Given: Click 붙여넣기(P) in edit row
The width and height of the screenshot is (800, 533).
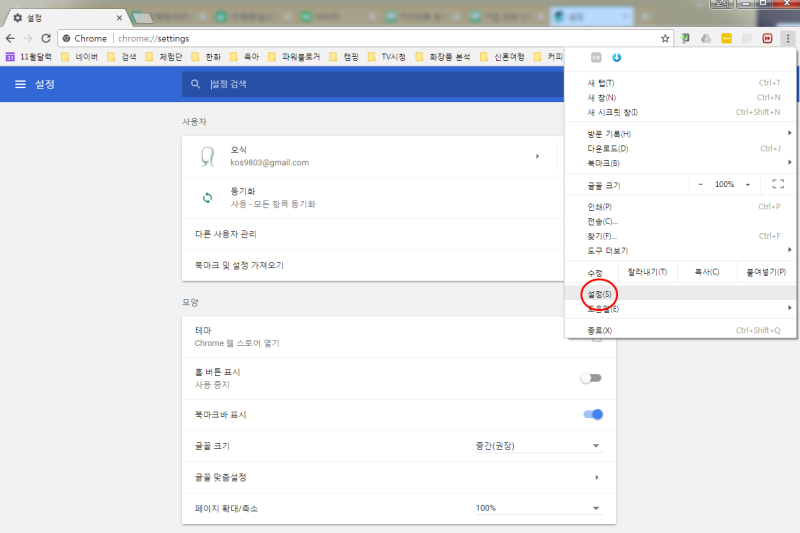Looking at the screenshot, I should 766,272.
